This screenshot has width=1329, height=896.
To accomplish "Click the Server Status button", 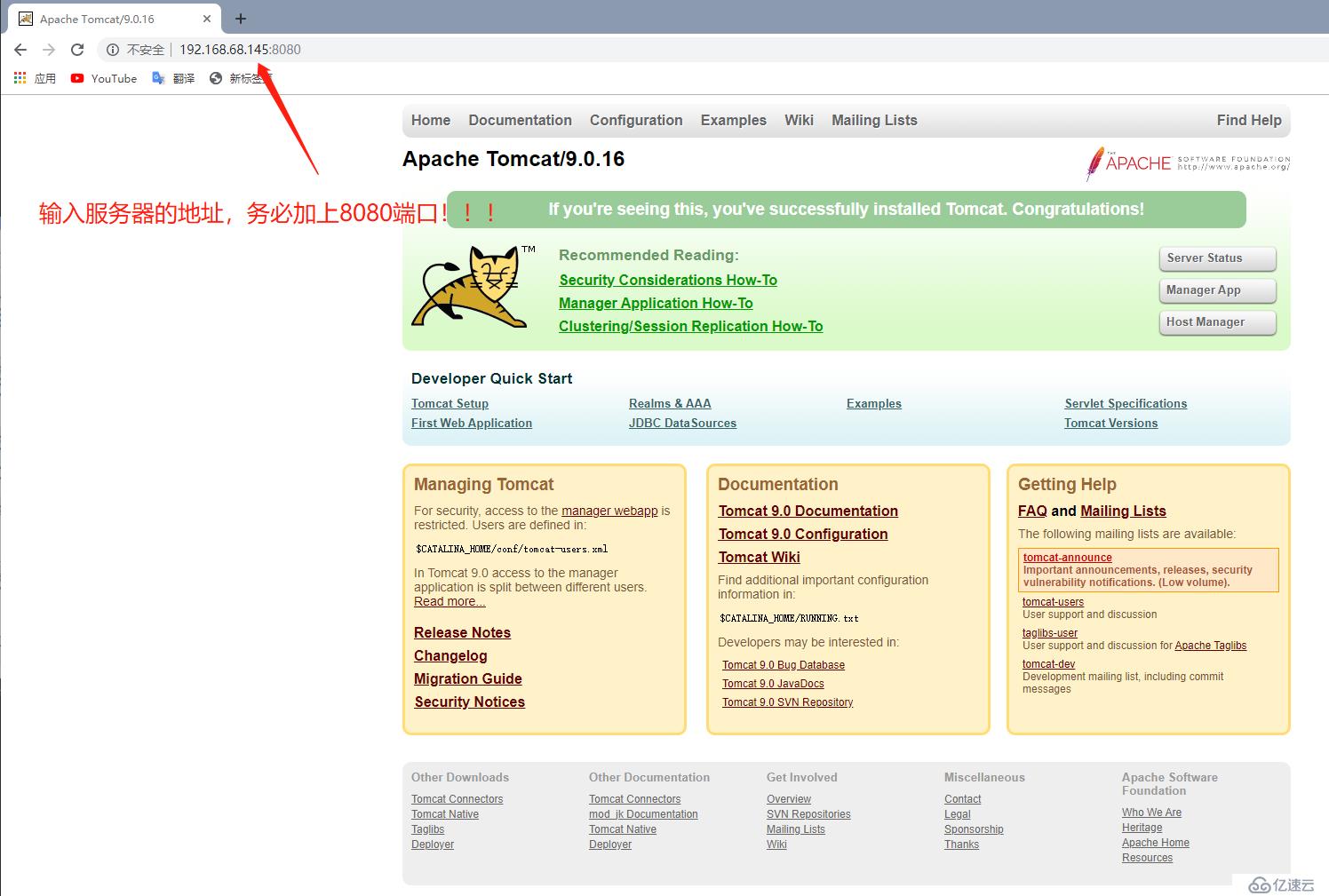I will click(x=1217, y=258).
